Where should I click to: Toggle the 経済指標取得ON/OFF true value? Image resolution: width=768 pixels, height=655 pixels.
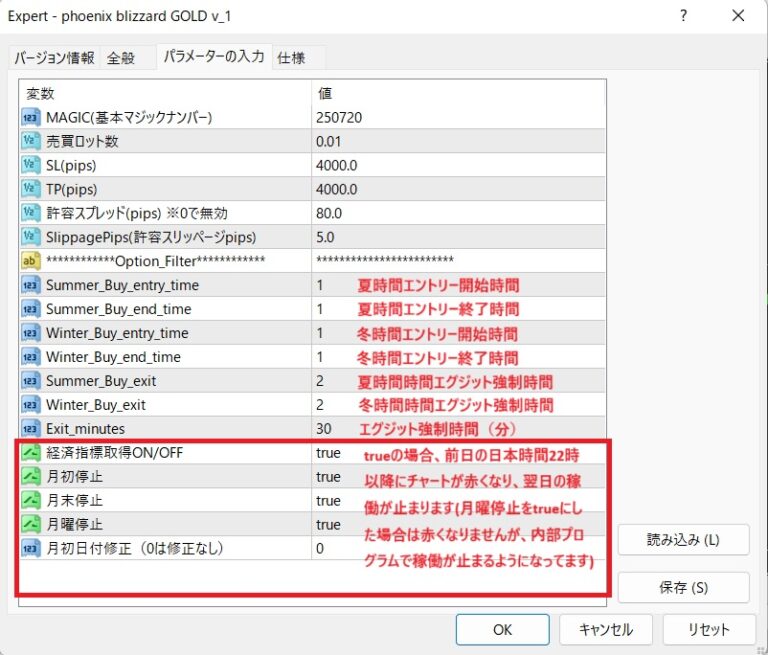tap(328, 453)
